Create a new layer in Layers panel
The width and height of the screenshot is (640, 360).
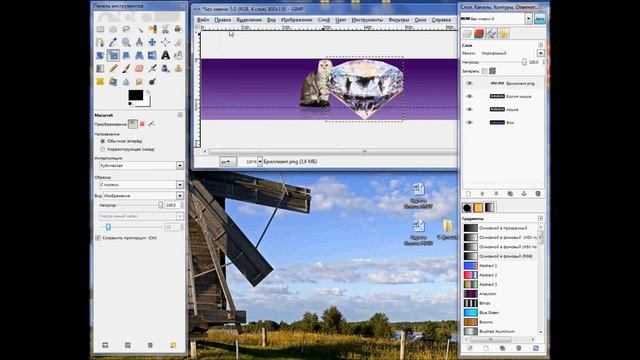[x=468, y=193]
